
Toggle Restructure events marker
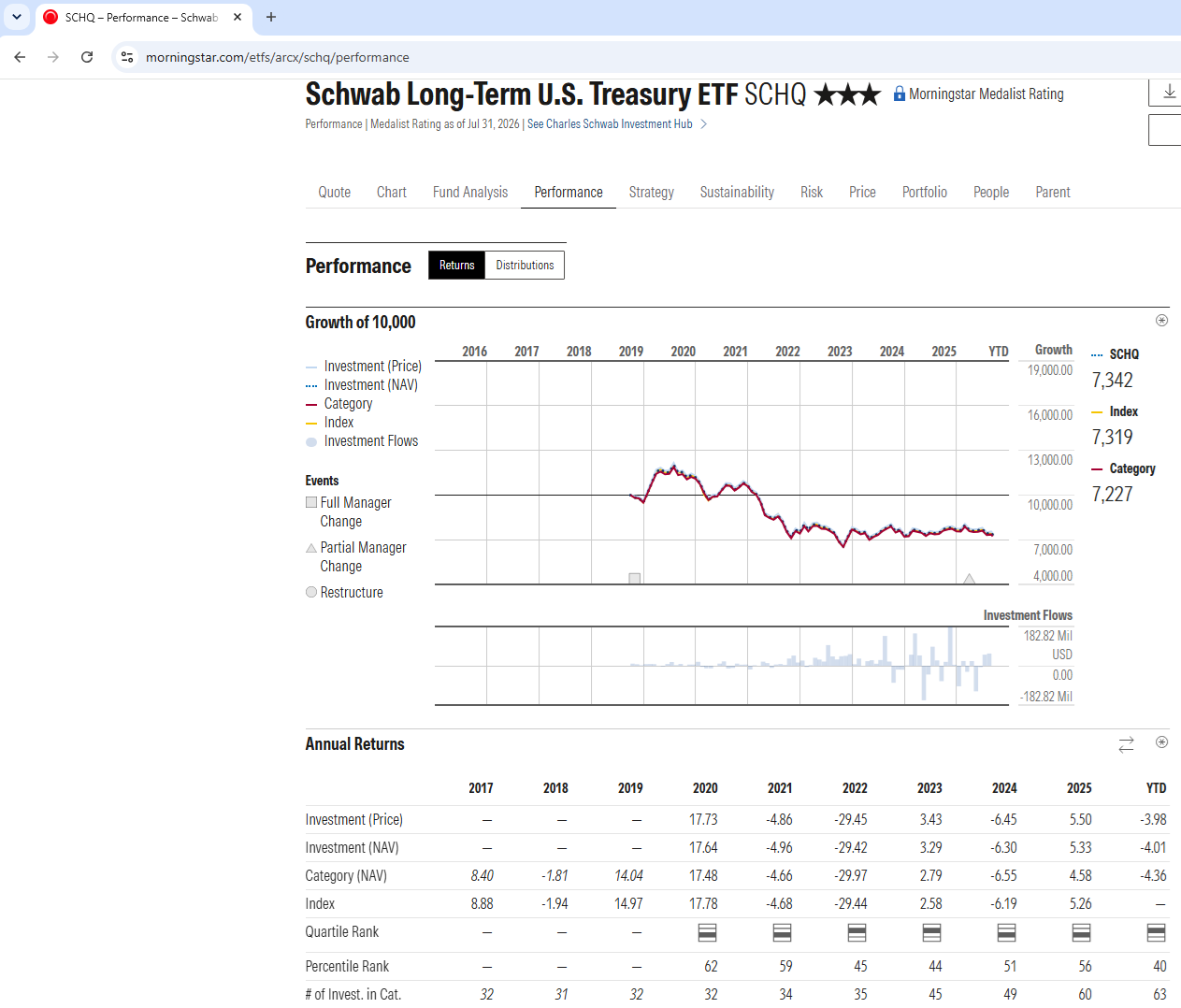pos(344,592)
